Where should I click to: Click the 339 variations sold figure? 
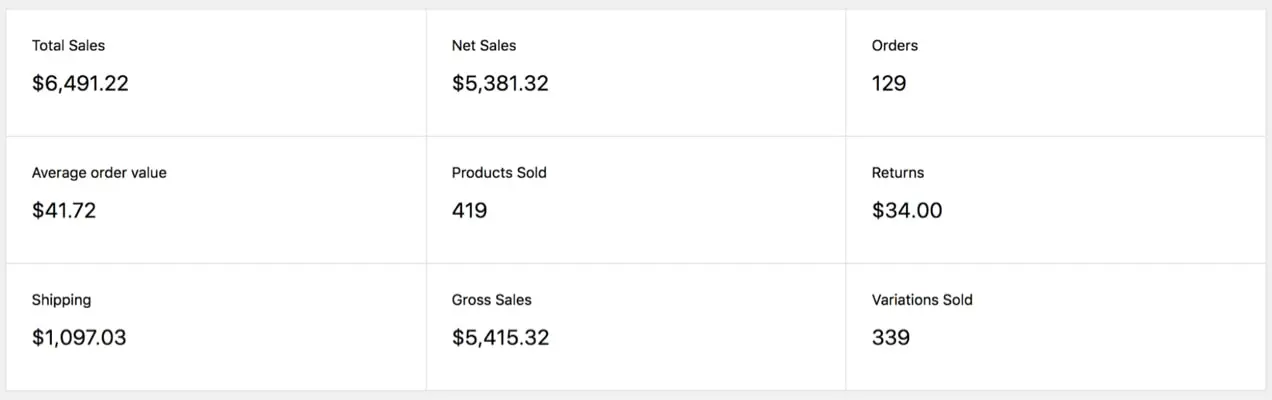(x=891, y=338)
